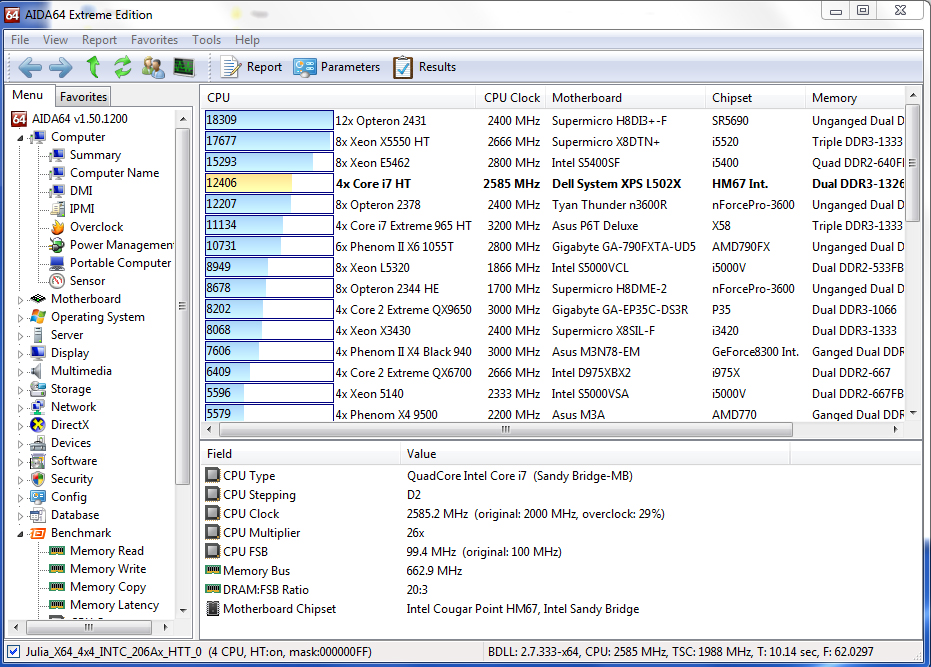
Task: Collapse the Computer tree node
Action: point(20,138)
